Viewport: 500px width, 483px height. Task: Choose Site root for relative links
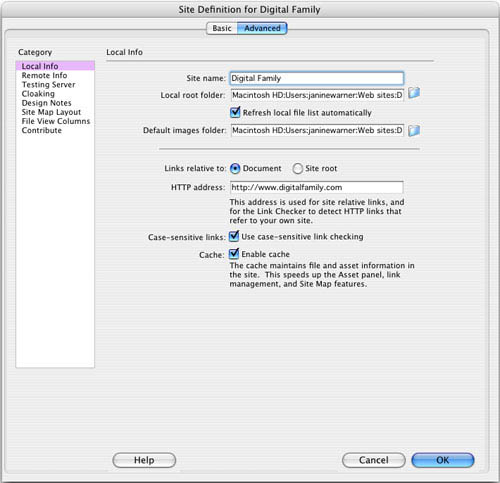pyautogui.click(x=297, y=169)
